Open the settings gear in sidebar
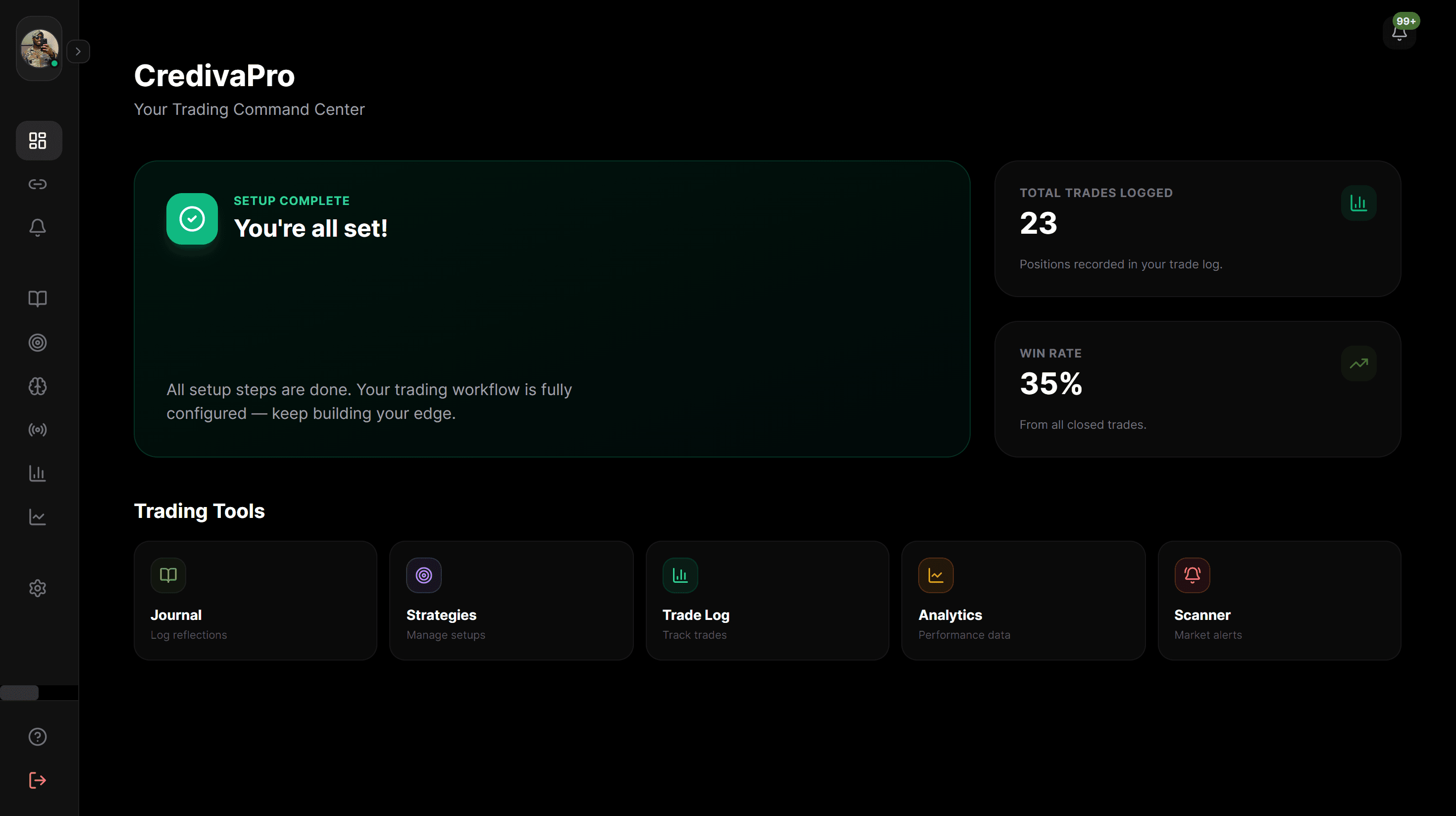Screen dimensions: 1456x816 pyautogui.click(x=38, y=588)
